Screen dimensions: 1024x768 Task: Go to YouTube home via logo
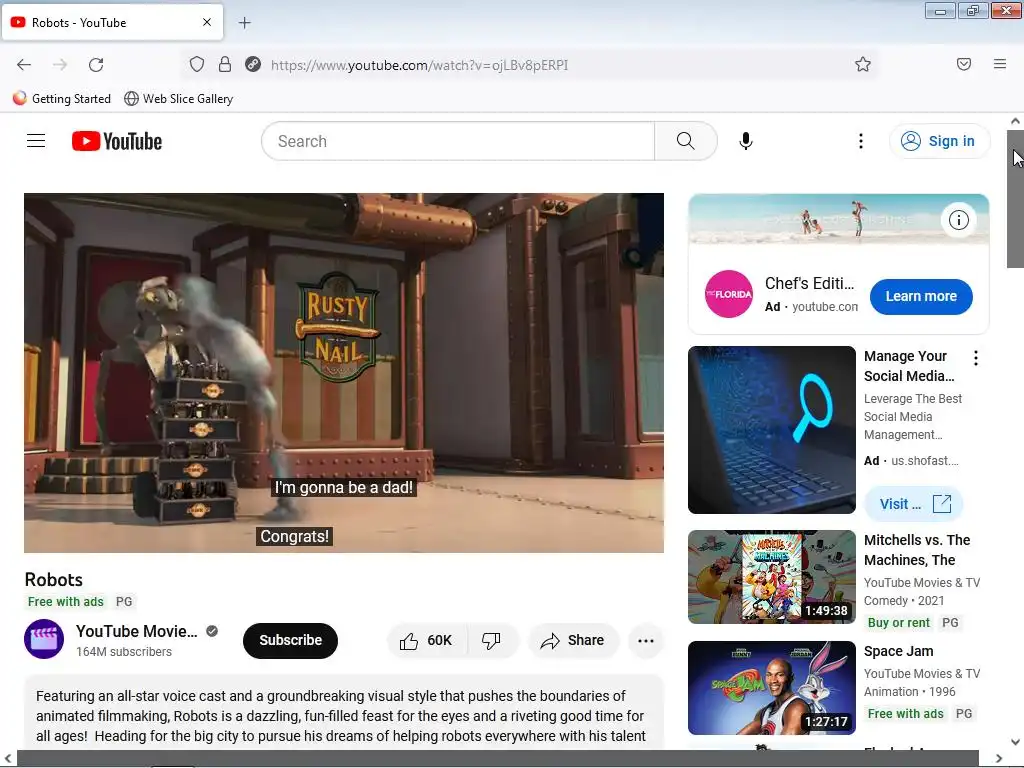pos(117,141)
